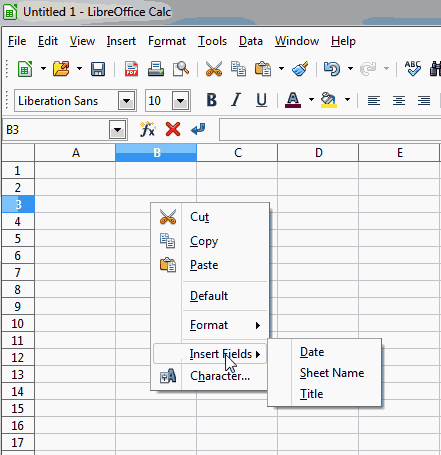Click the New spreadsheet icon
This screenshot has width=441, height=455.
(25, 69)
